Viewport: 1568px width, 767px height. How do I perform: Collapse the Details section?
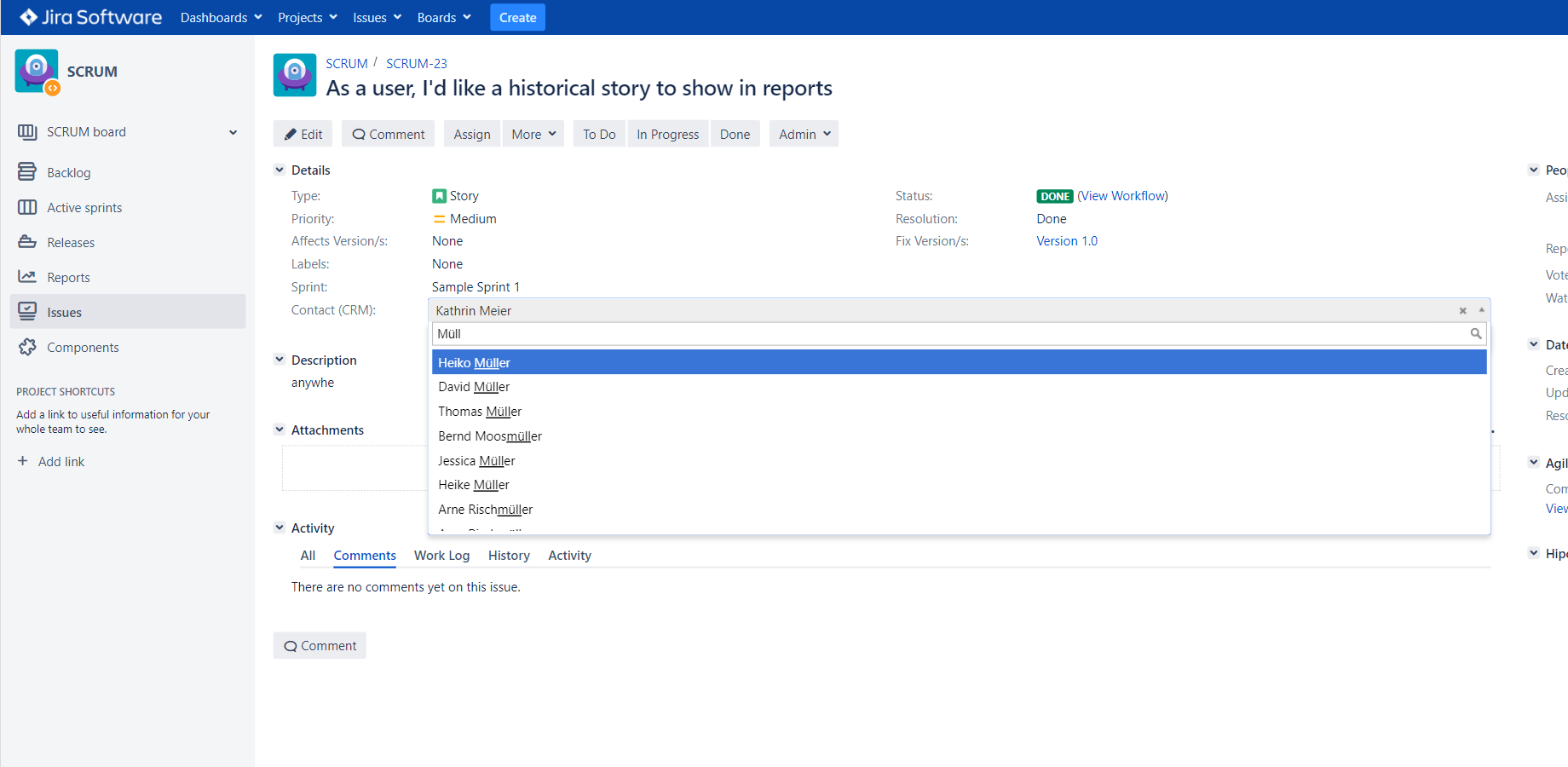click(x=280, y=170)
